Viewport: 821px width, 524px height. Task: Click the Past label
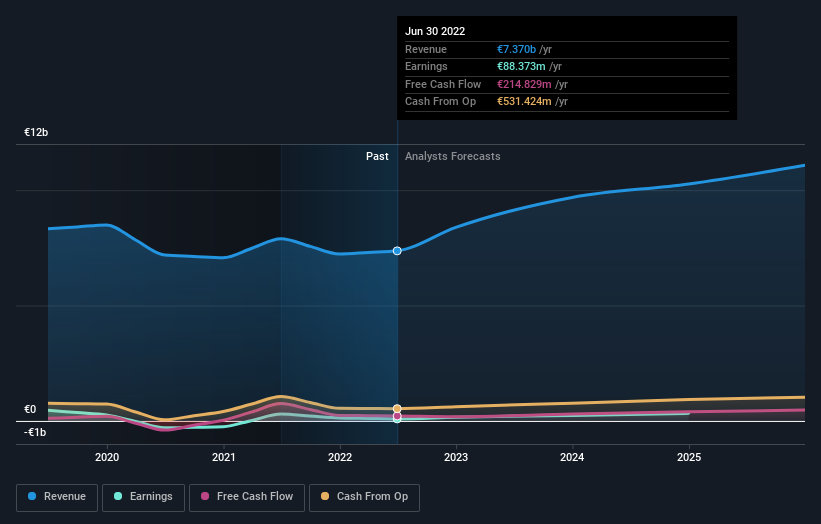click(377, 156)
